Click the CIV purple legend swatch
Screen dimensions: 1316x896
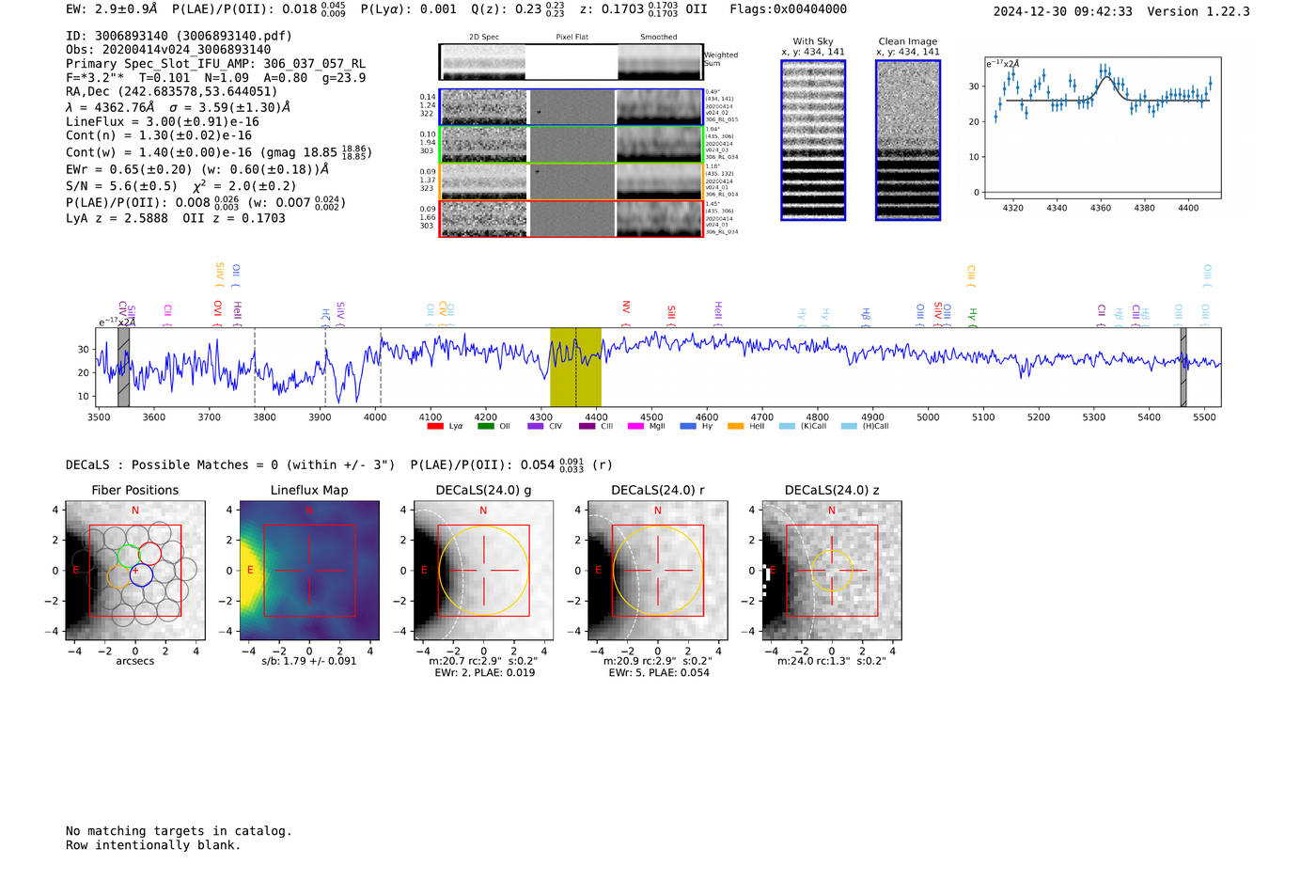tap(536, 427)
